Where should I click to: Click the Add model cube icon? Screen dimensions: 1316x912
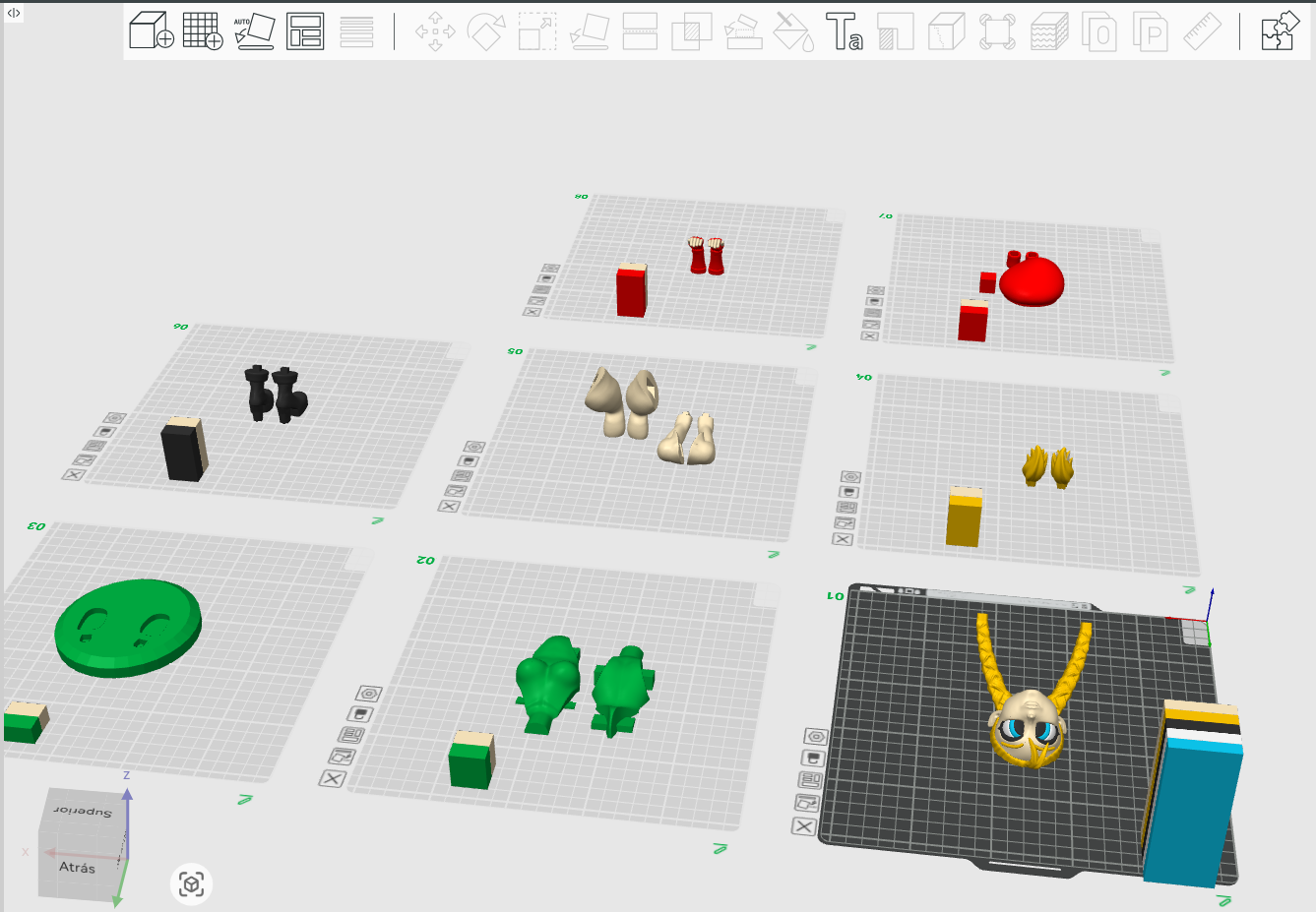pyautogui.click(x=152, y=30)
